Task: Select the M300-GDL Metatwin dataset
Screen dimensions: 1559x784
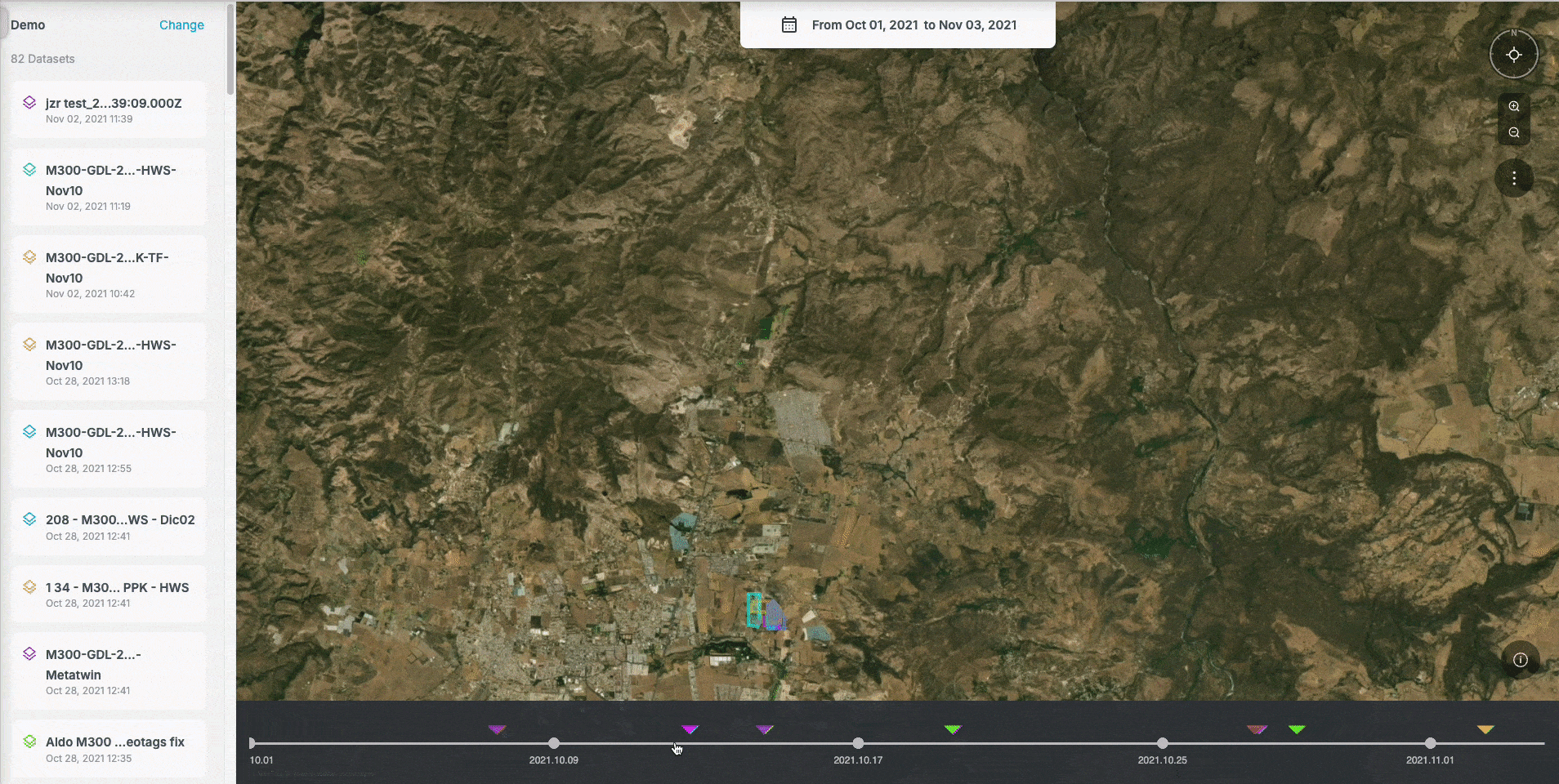Action: click(93, 665)
